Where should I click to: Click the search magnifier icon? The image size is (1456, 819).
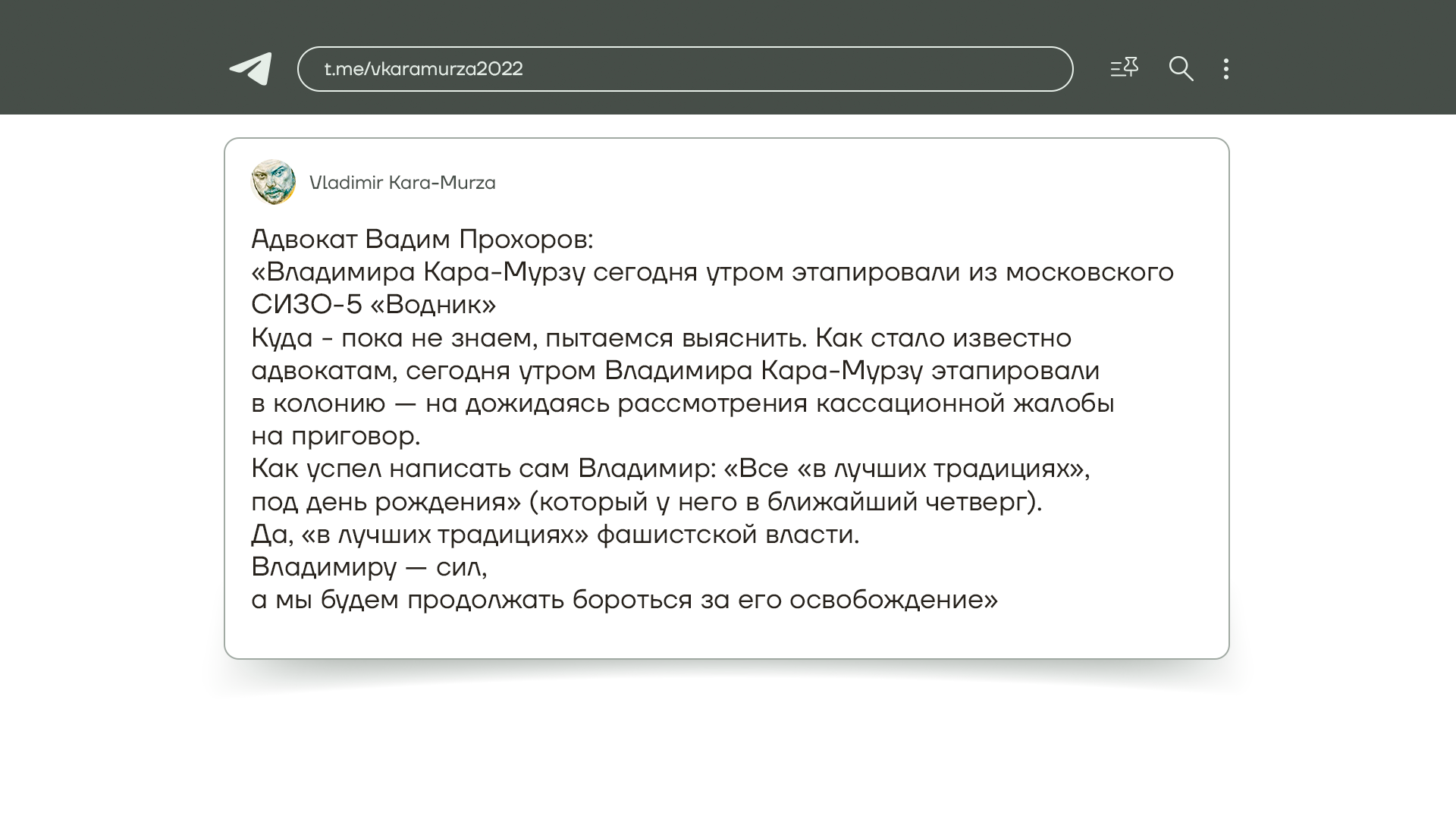tap(1181, 69)
